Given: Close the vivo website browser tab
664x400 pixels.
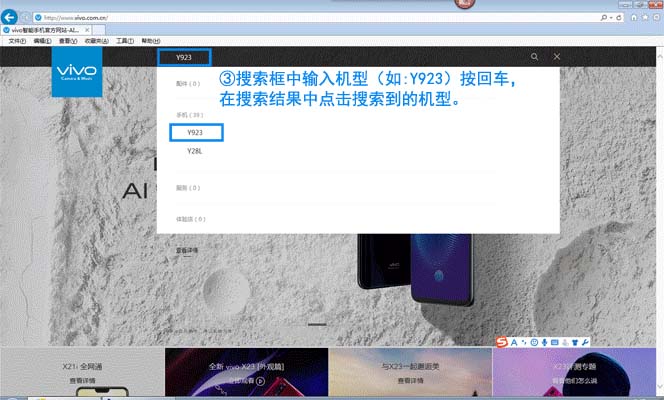Looking at the screenshot, I should (87, 30).
